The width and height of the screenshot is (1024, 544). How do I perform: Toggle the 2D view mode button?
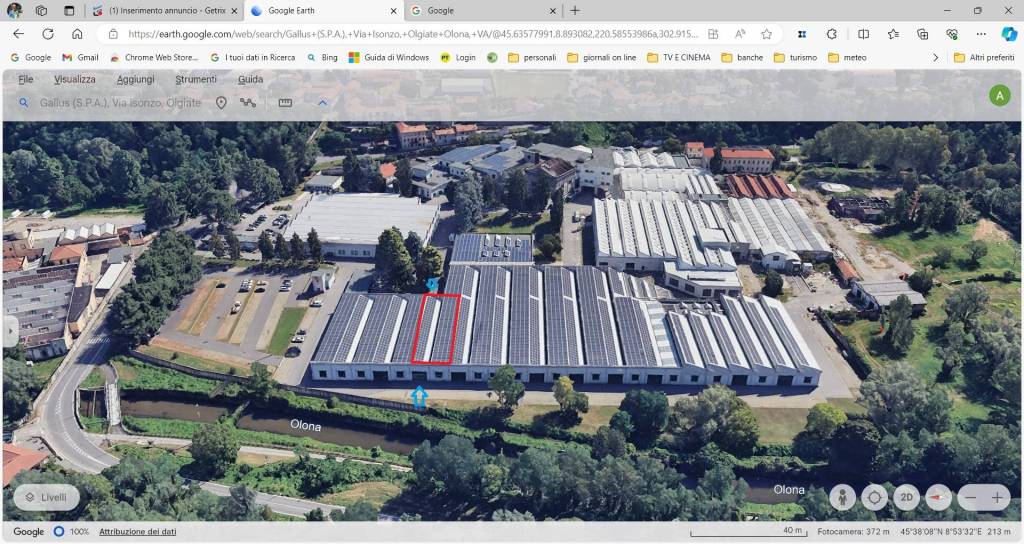pos(906,497)
